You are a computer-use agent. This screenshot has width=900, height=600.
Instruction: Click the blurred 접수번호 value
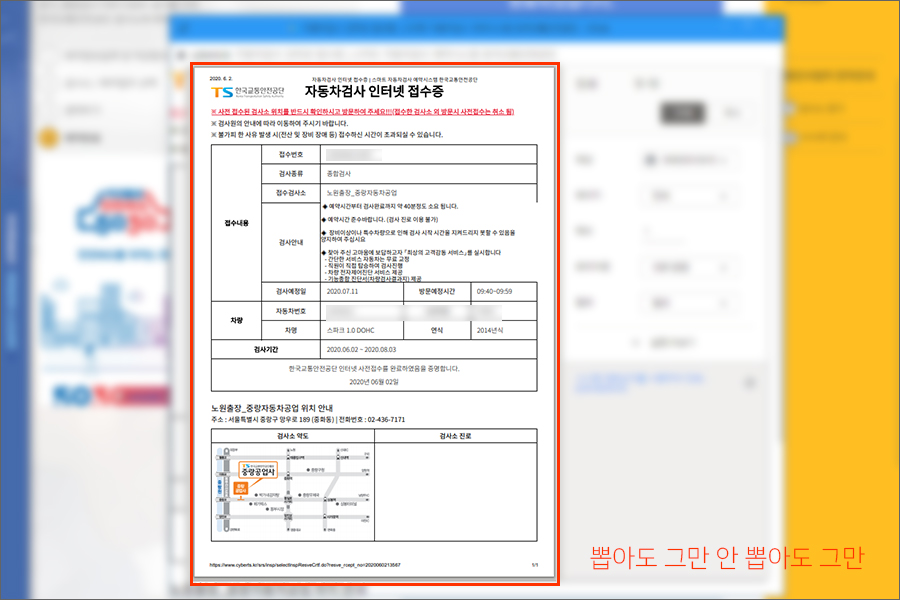click(354, 155)
